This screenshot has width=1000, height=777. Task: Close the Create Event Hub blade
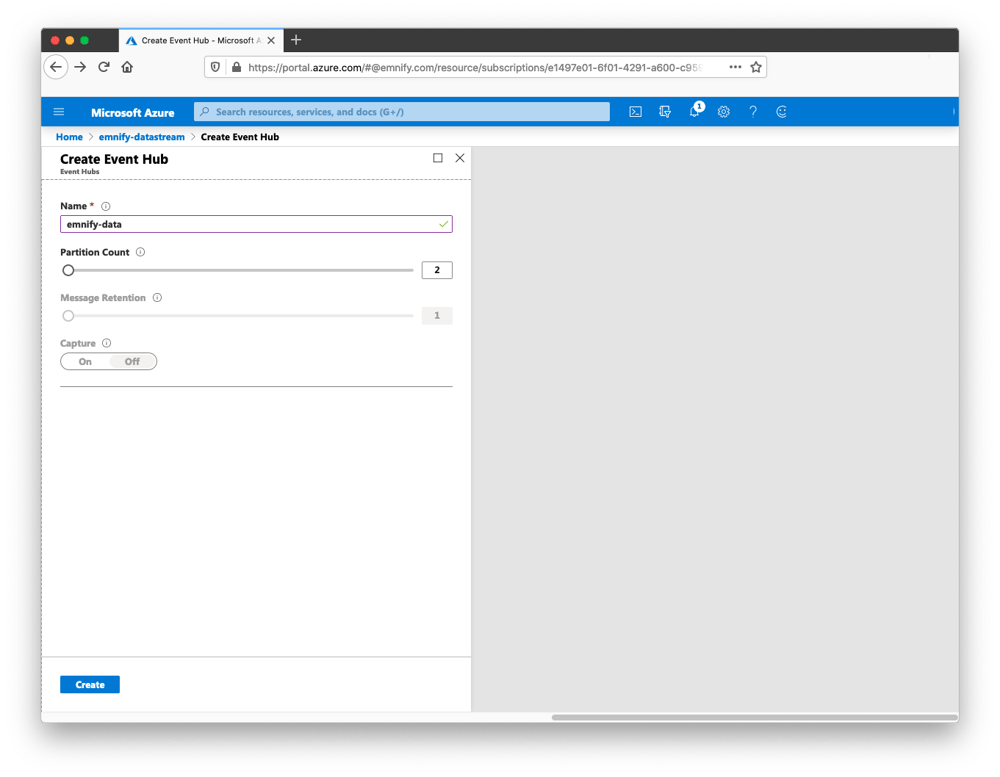click(x=460, y=158)
